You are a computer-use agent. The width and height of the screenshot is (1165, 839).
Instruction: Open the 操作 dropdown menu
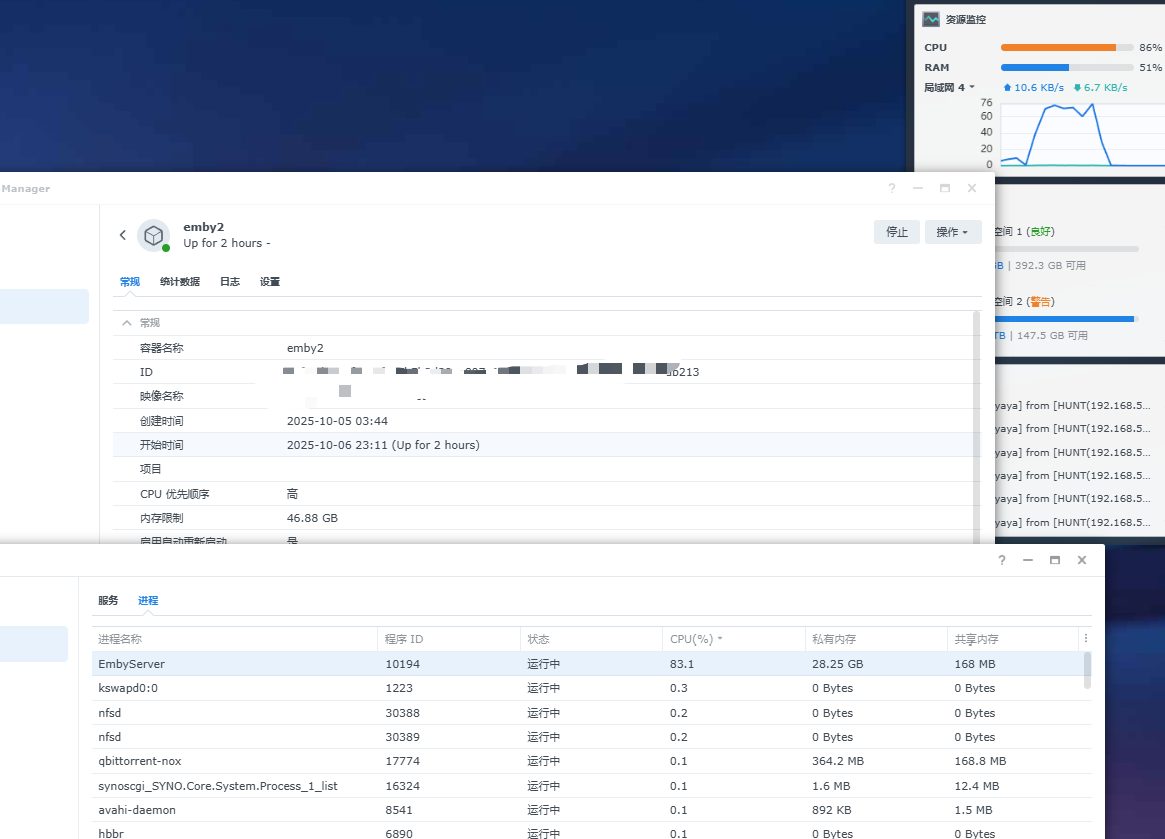pos(952,232)
